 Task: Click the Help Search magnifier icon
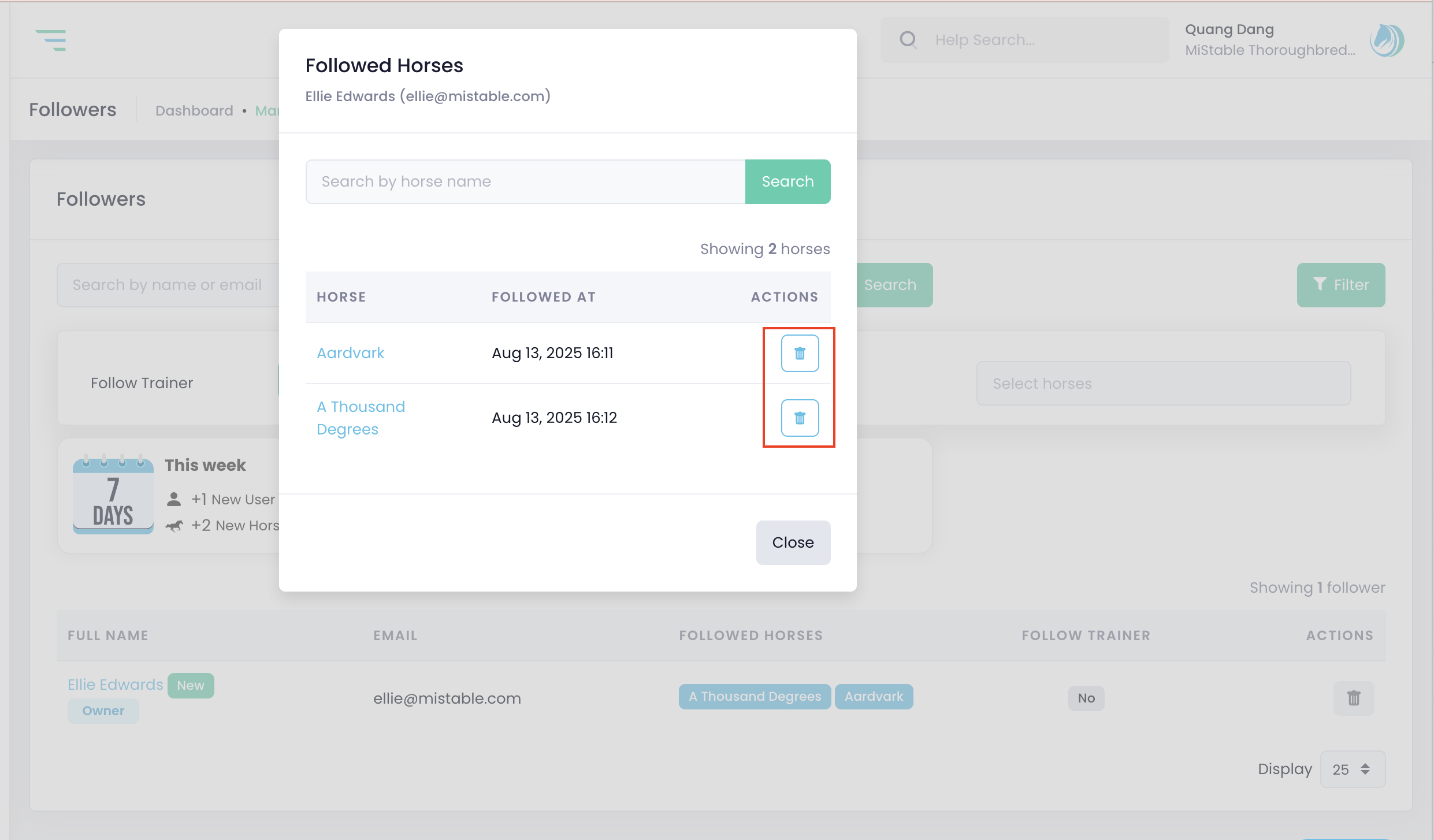click(x=908, y=40)
